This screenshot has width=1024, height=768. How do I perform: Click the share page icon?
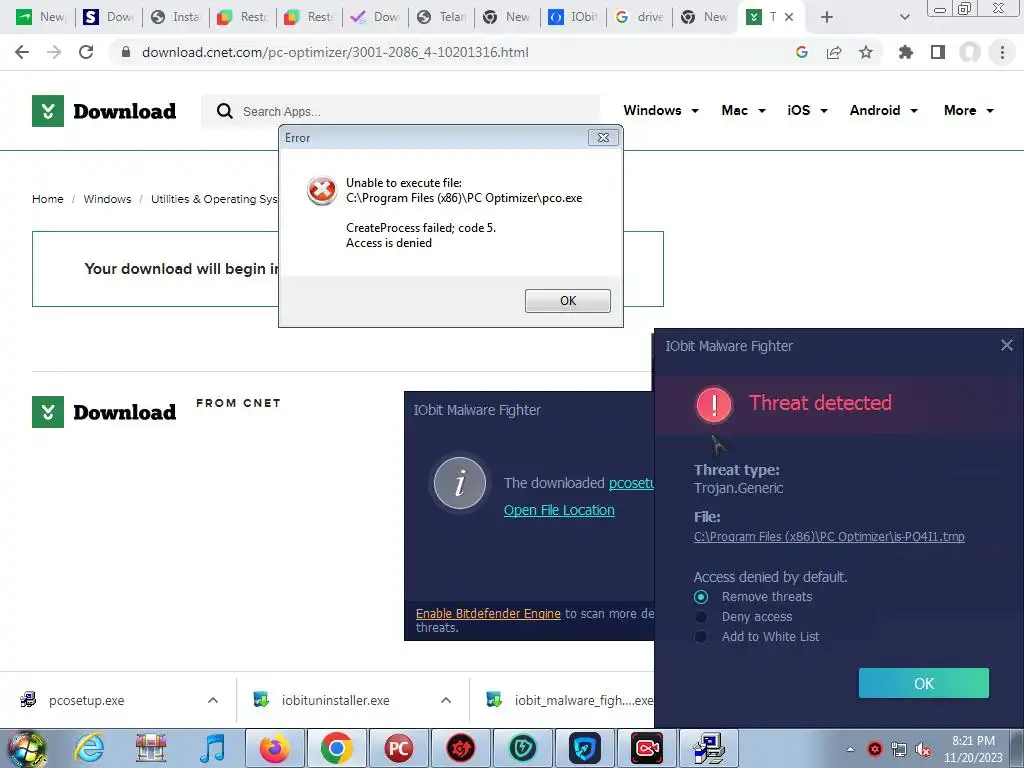(834, 52)
